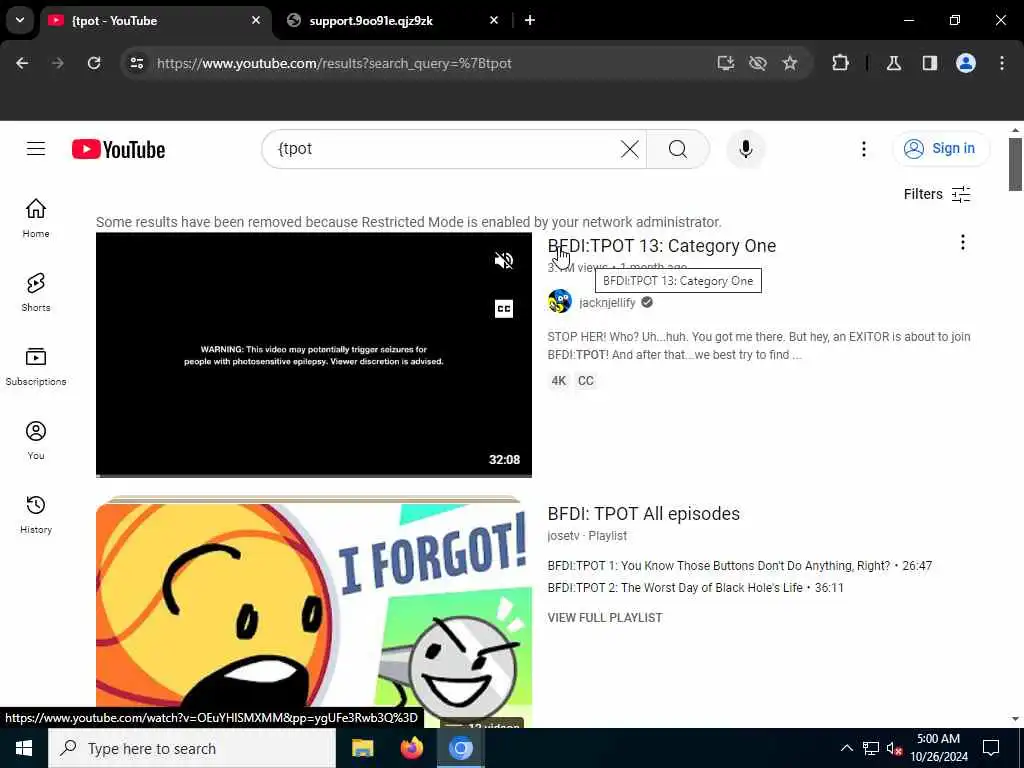
Task: Open the Chrome three-dot menu
Action: click(1002, 63)
